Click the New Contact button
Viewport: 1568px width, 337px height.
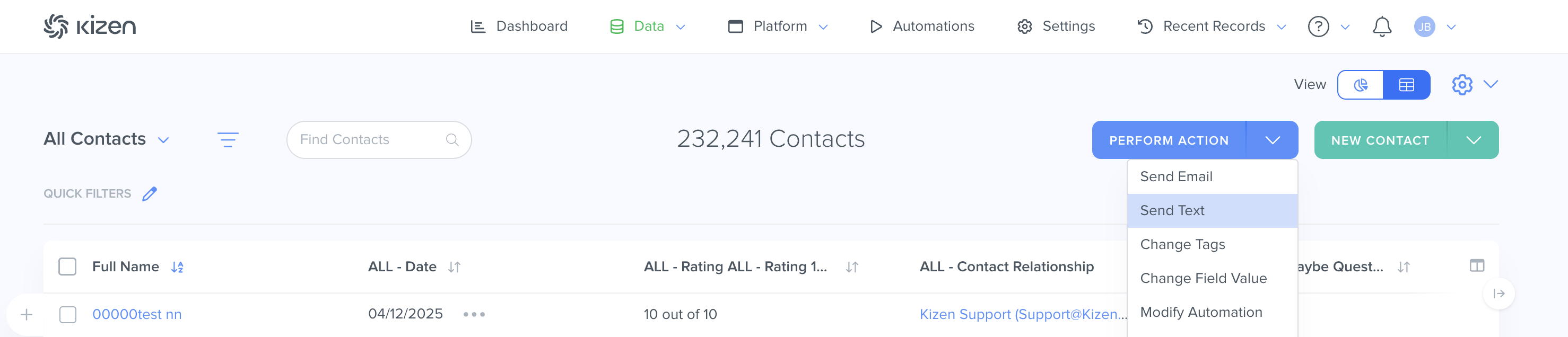1379,140
